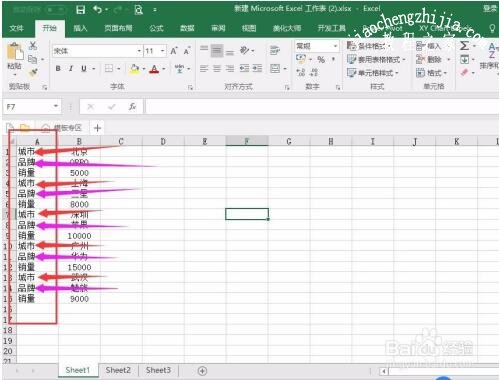499x380 pixels.
Task: Toggle the Middle Align icon
Action: pyautogui.click(x=217, y=50)
